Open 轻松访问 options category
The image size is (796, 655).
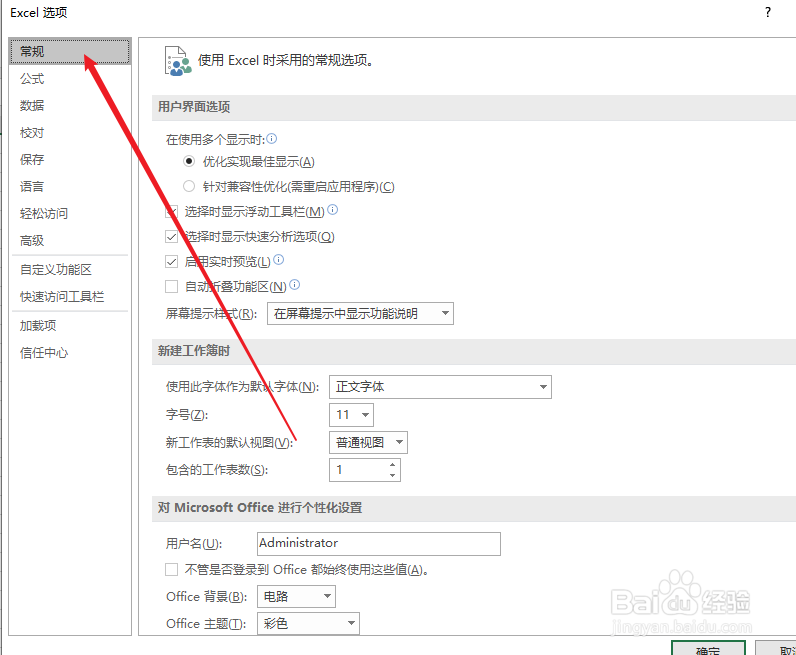click(x=70, y=213)
